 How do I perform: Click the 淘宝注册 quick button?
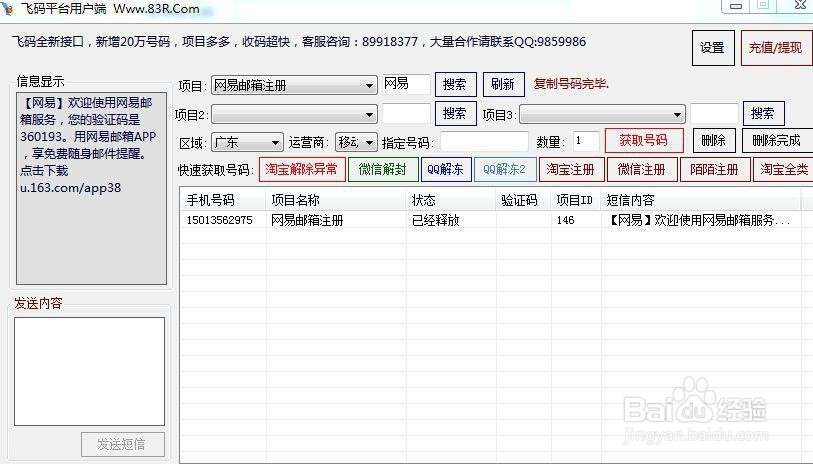[571, 170]
